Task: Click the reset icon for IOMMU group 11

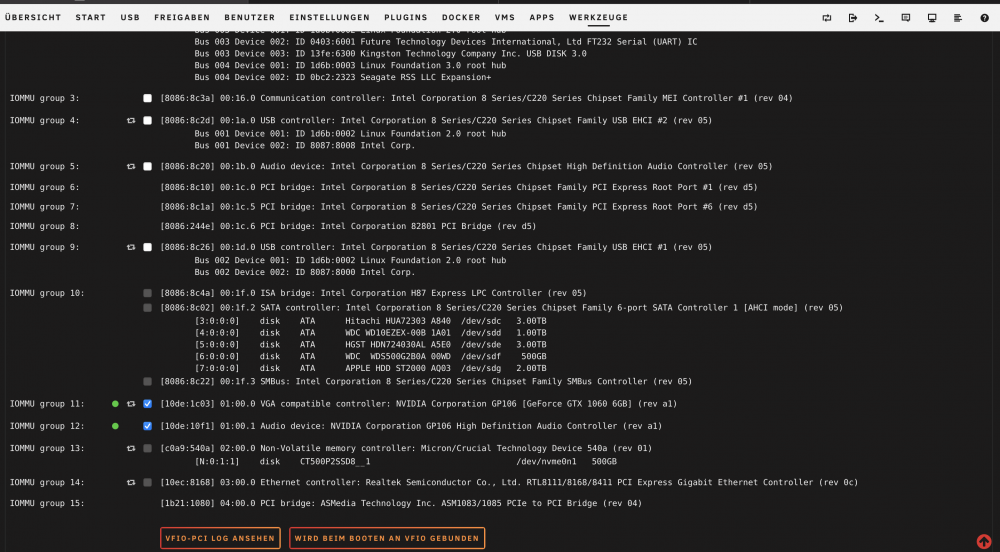Action: (x=131, y=404)
